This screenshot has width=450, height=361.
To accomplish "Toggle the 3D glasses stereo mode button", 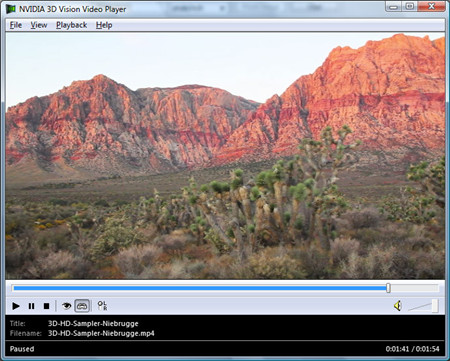I will click(82, 306).
